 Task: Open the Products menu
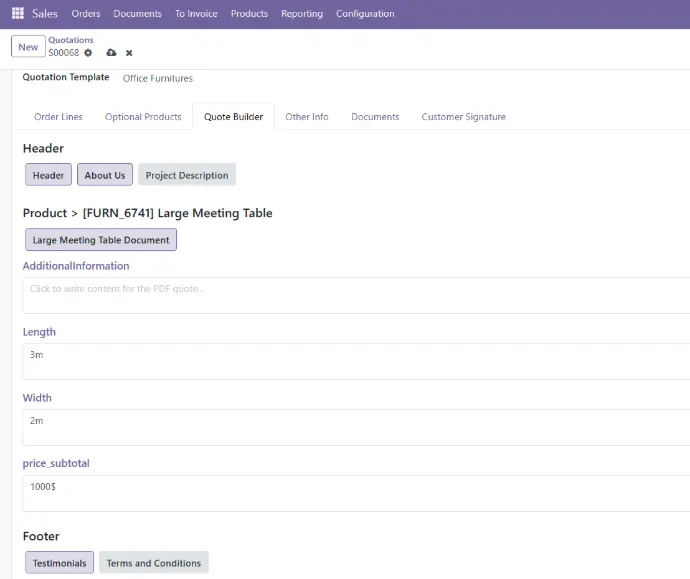point(249,14)
